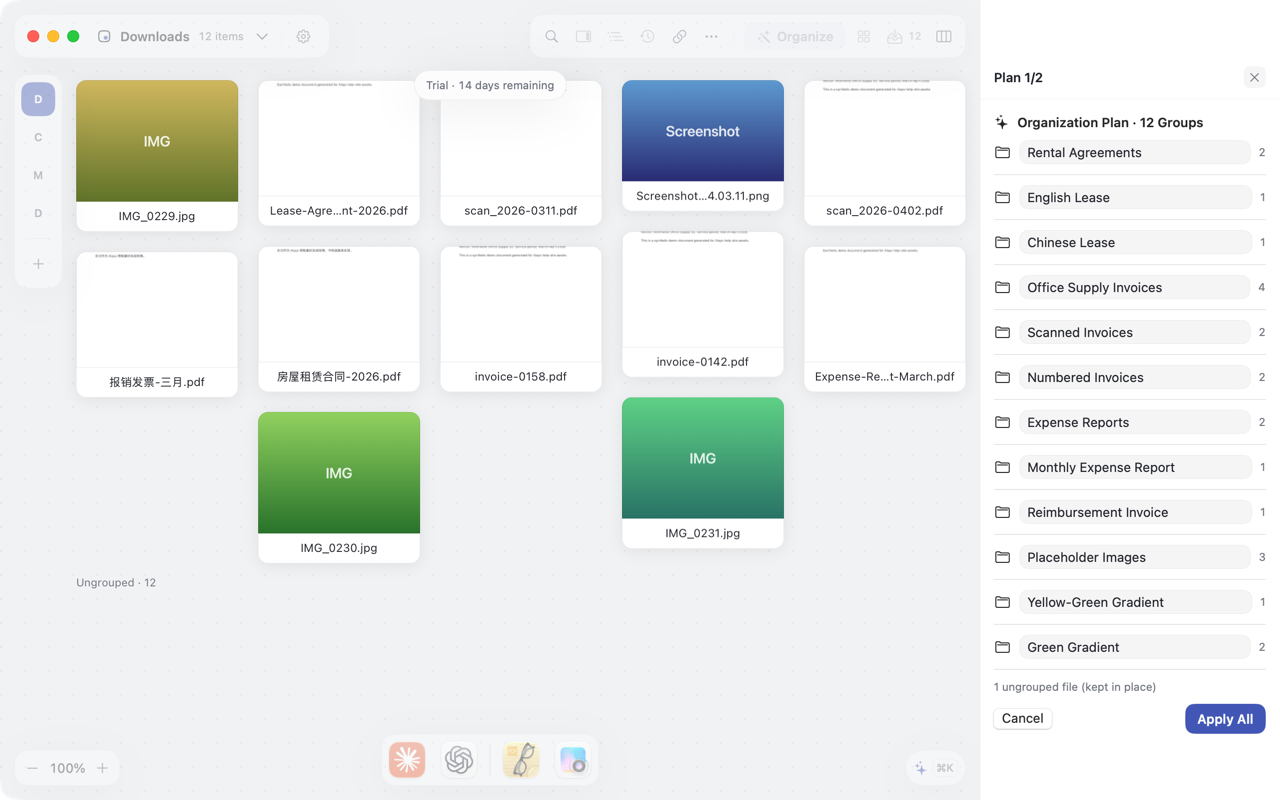The width and height of the screenshot is (1280, 800).
Task: Click the 100% zoom level
Action: coord(67,768)
